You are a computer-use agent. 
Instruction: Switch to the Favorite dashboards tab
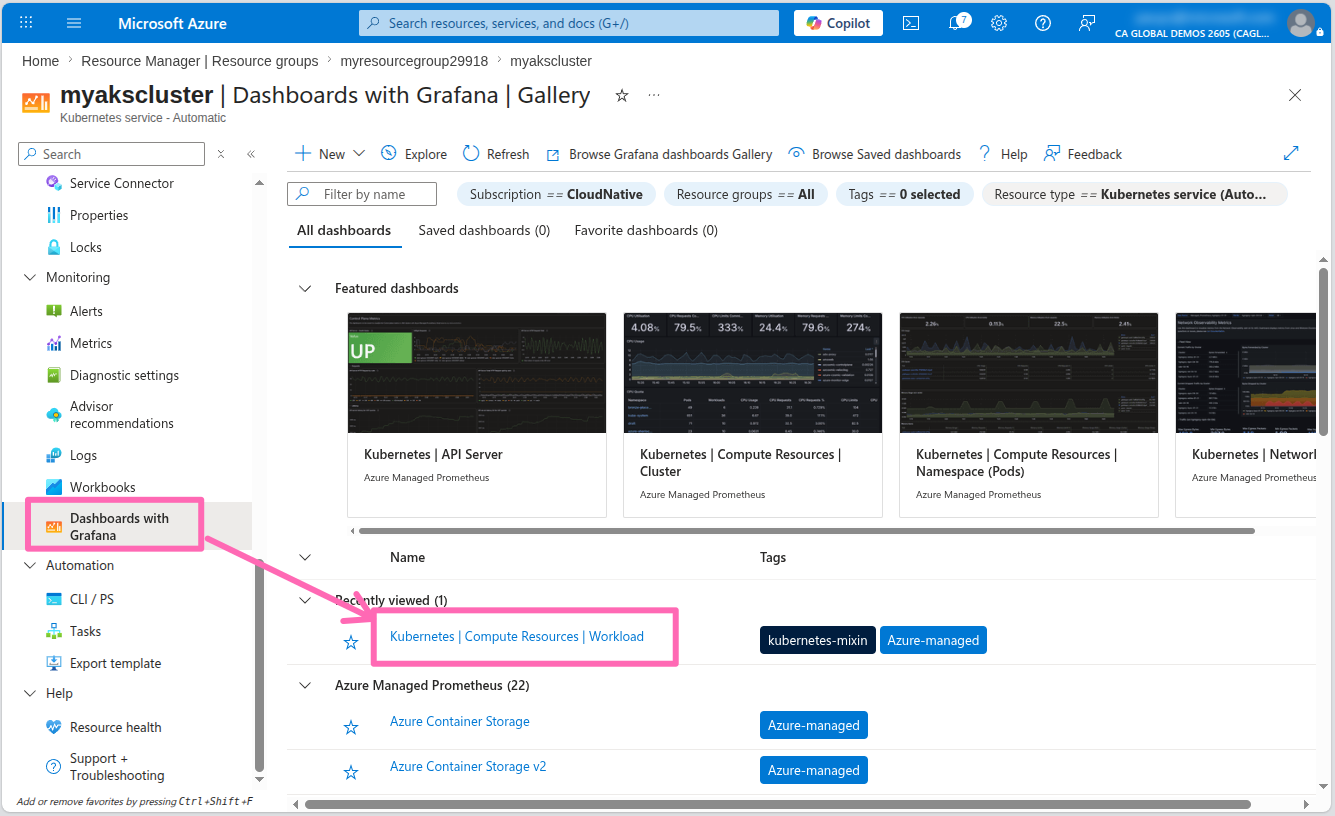click(x=646, y=231)
